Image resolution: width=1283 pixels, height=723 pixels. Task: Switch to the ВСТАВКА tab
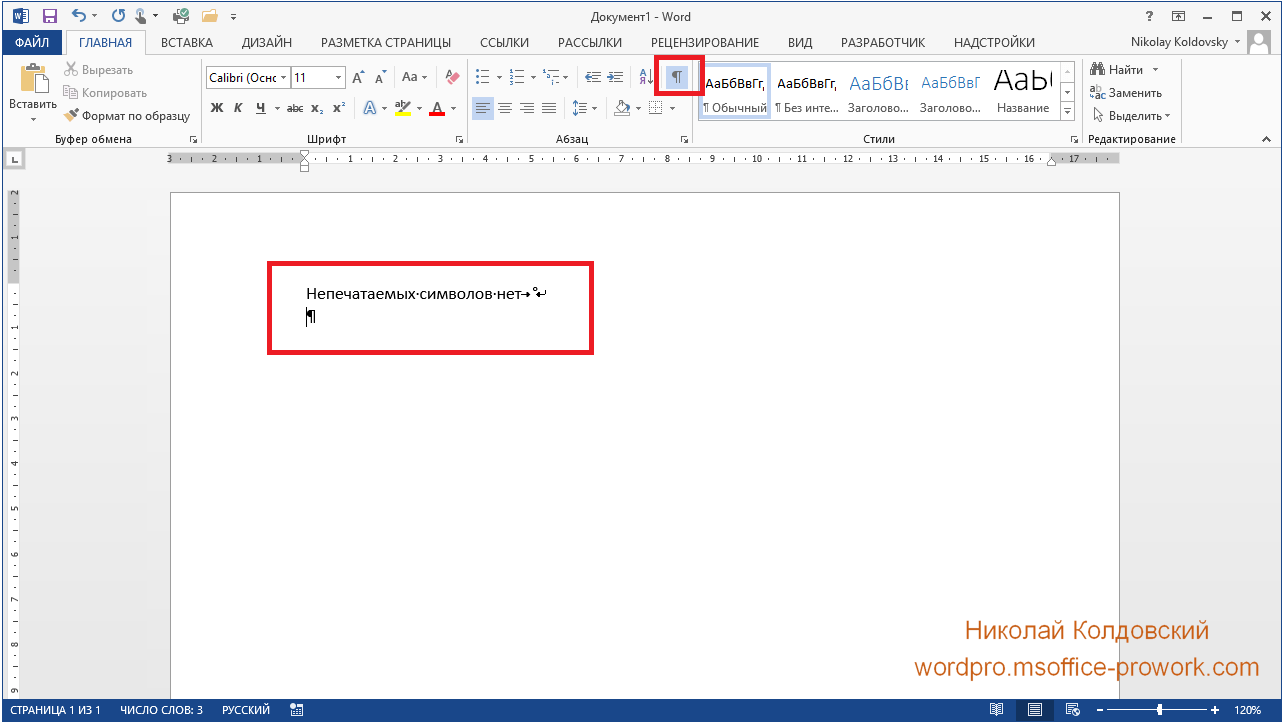coord(187,42)
